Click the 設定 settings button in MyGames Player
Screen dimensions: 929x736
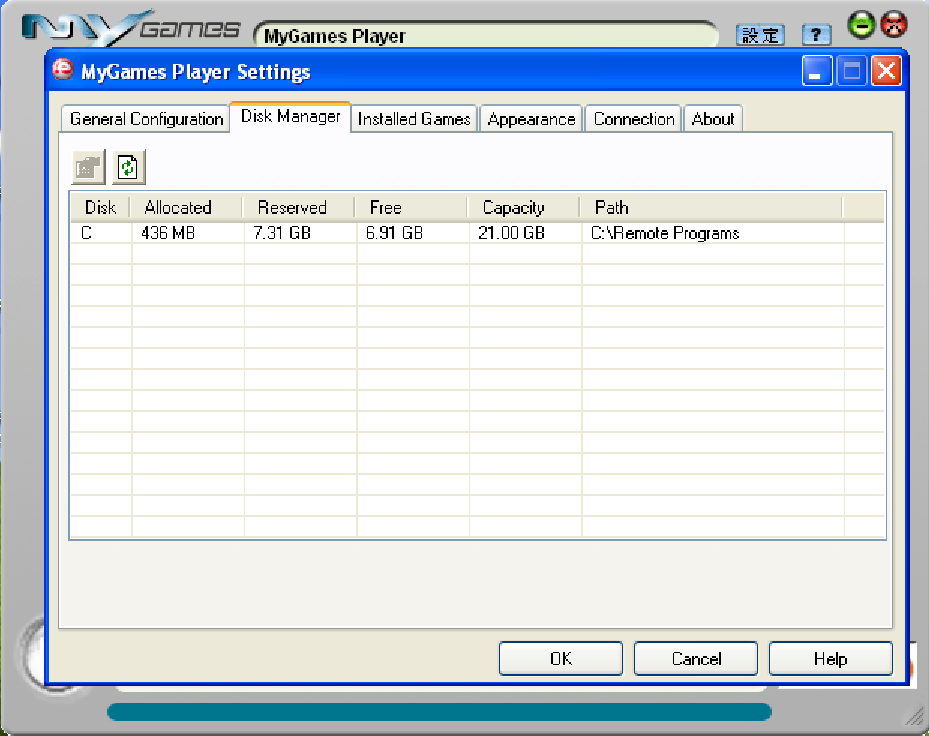coord(760,35)
